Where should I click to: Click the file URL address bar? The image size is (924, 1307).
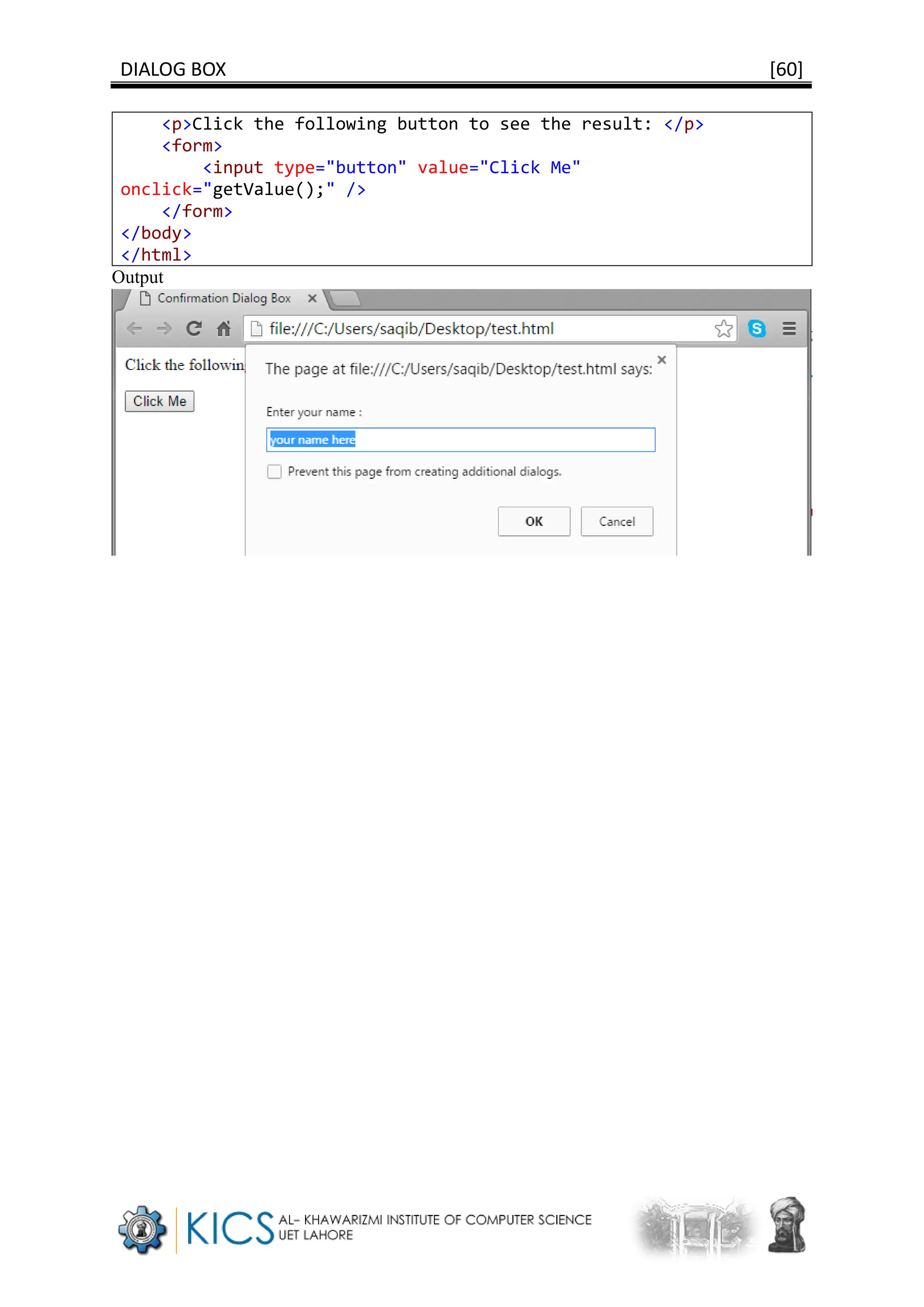point(484,329)
